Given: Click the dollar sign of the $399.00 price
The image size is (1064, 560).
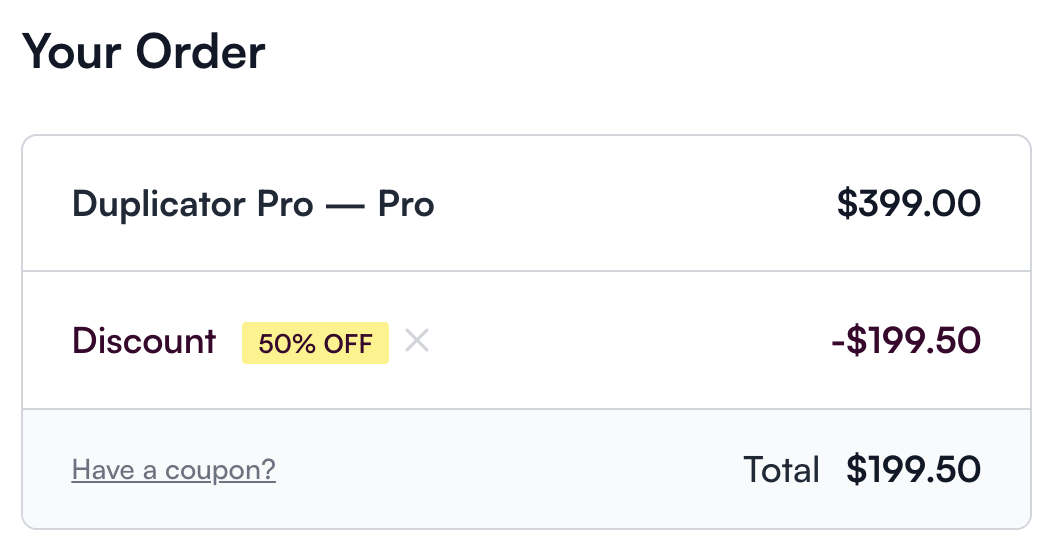Looking at the screenshot, I should coord(847,203).
